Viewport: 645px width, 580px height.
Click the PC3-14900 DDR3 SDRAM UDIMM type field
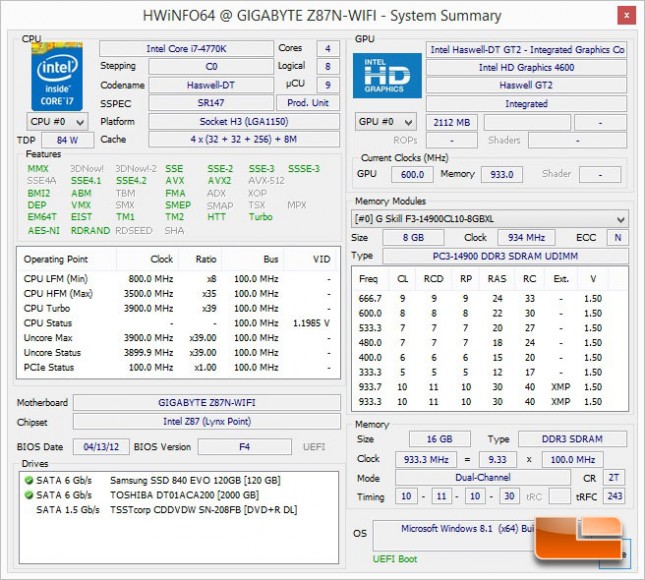505,256
